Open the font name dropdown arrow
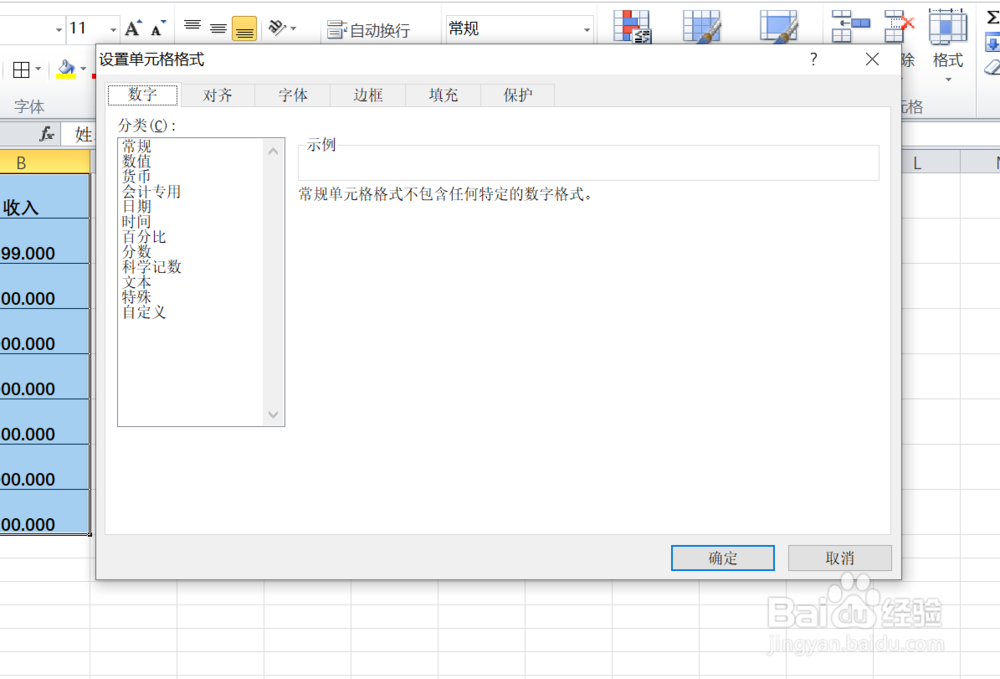The image size is (1000, 679). (59, 29)
